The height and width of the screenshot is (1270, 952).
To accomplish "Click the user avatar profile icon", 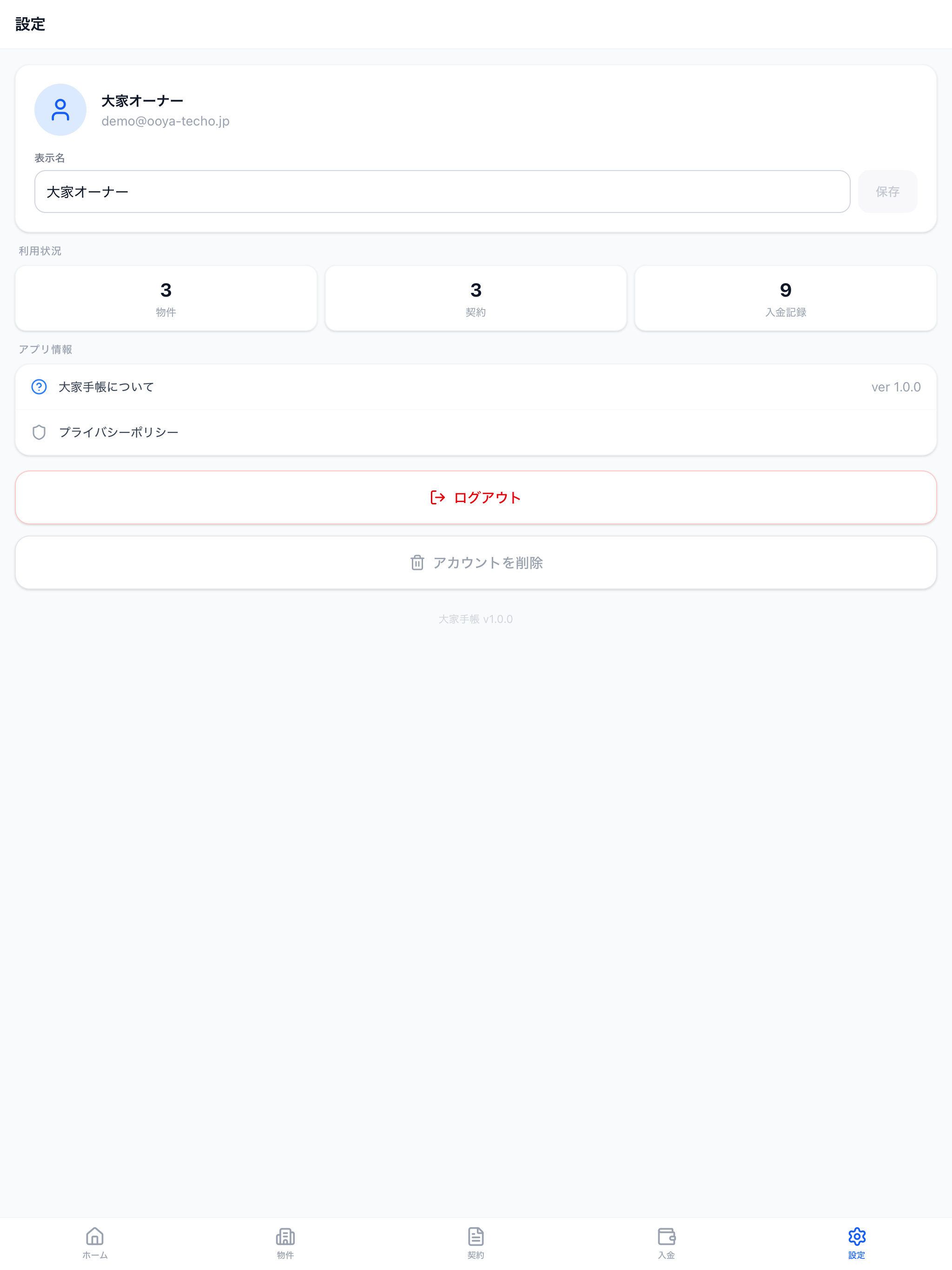I will click(60, 110).
